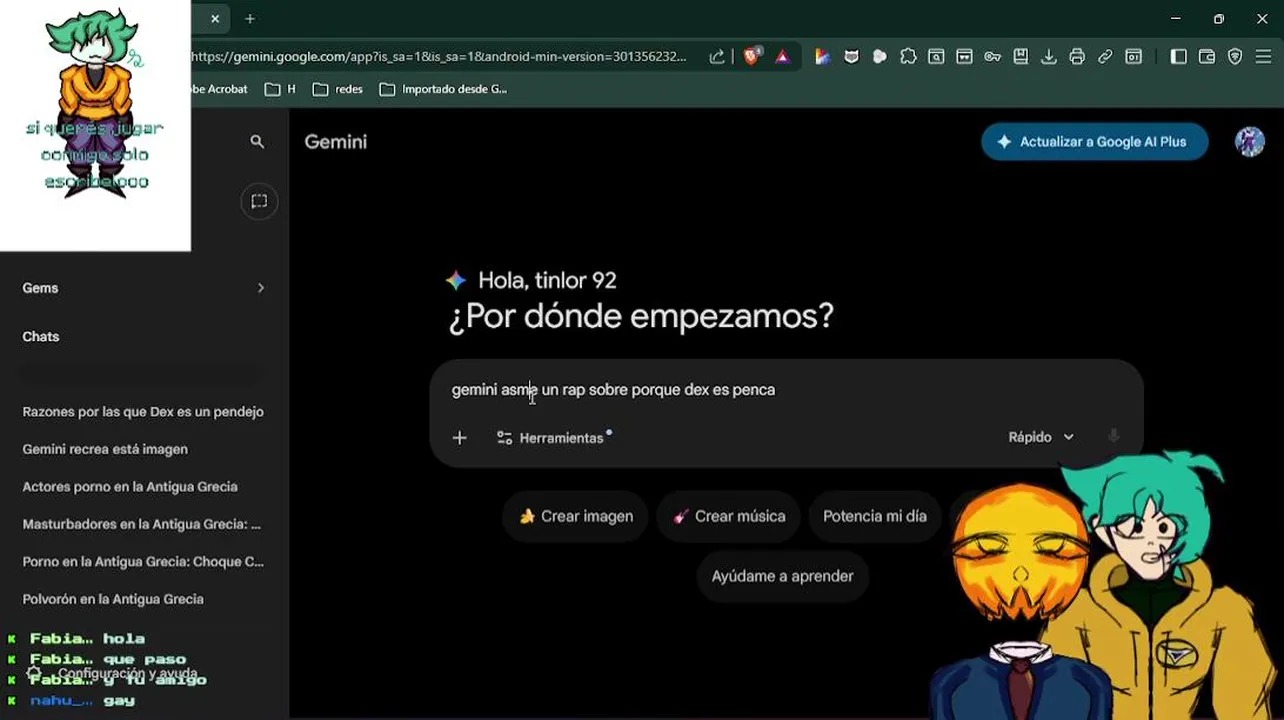This screenshot has width=1284, height=720.
Task: Click the key passwords icon in toolbar
Action: 992,57
